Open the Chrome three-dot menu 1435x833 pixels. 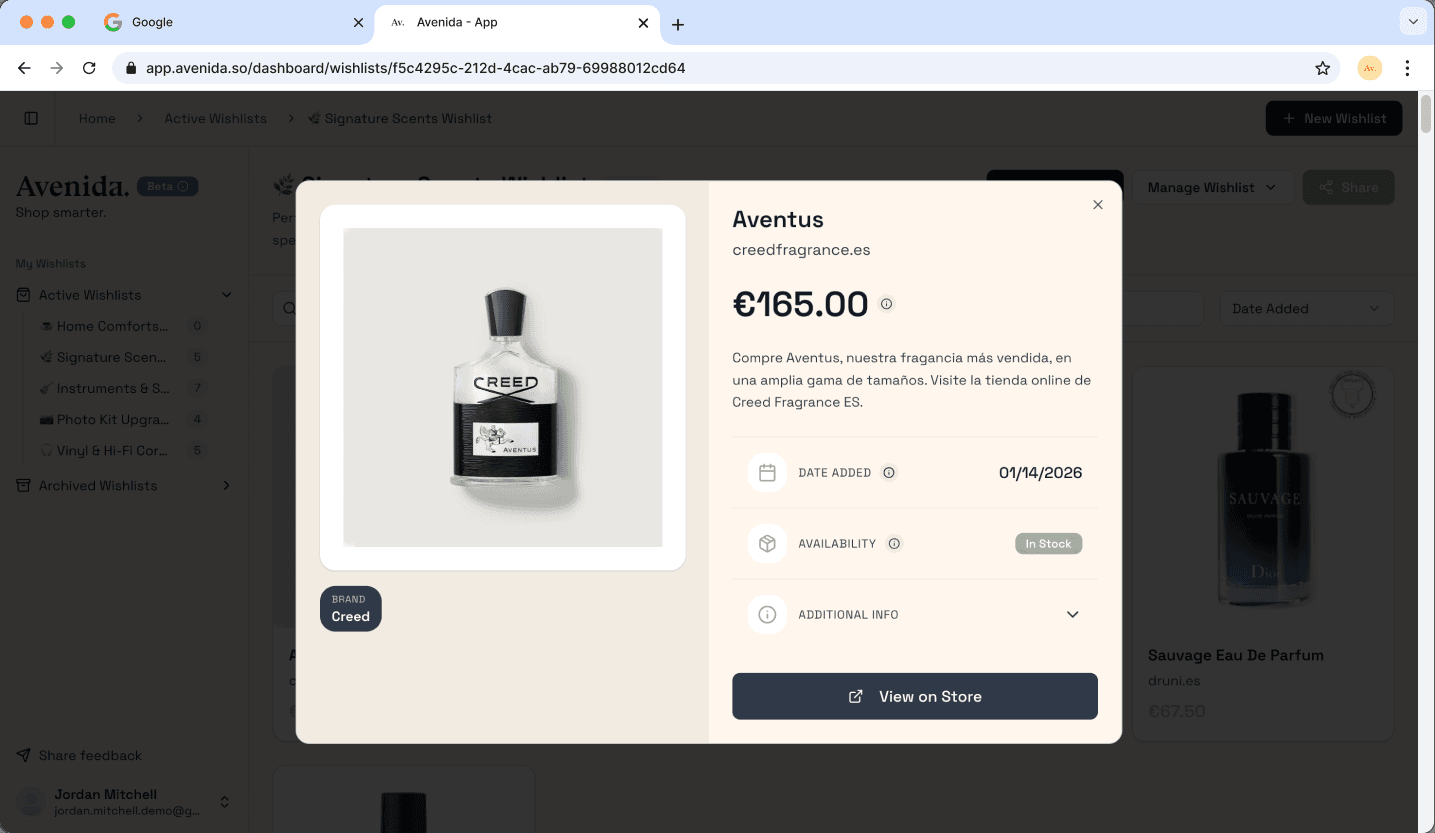(x=1407, y=68)
